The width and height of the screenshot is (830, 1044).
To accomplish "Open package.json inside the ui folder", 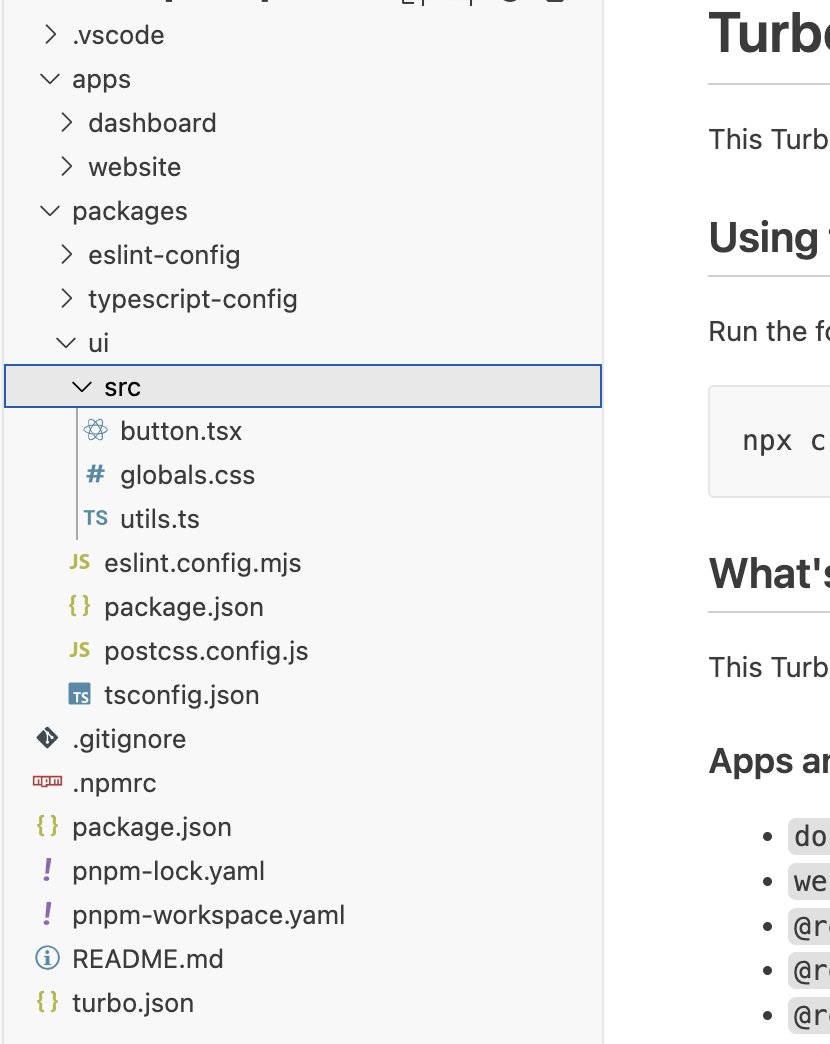I will click(184, 607).
